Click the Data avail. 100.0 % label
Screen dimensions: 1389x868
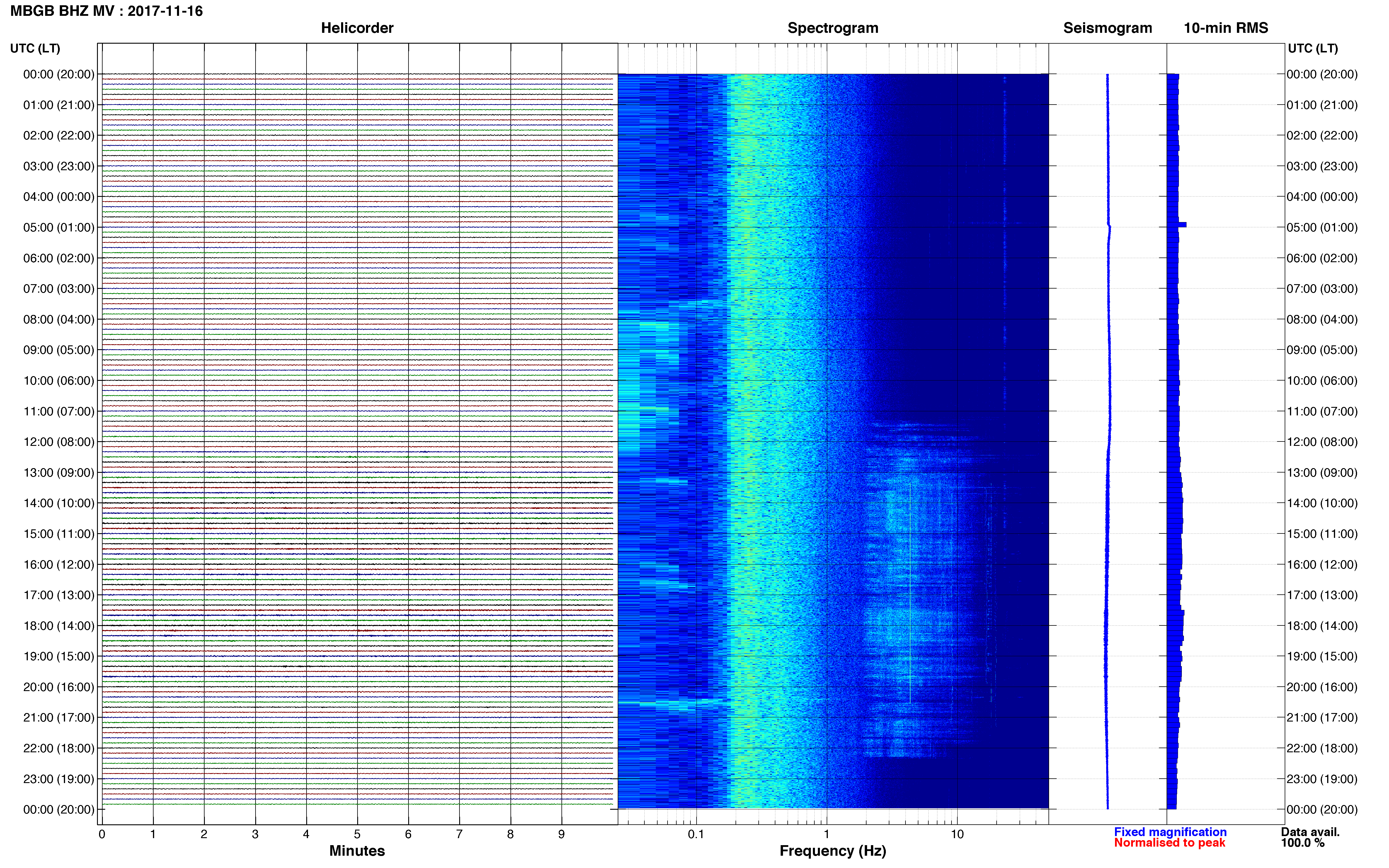[1310, 837]
